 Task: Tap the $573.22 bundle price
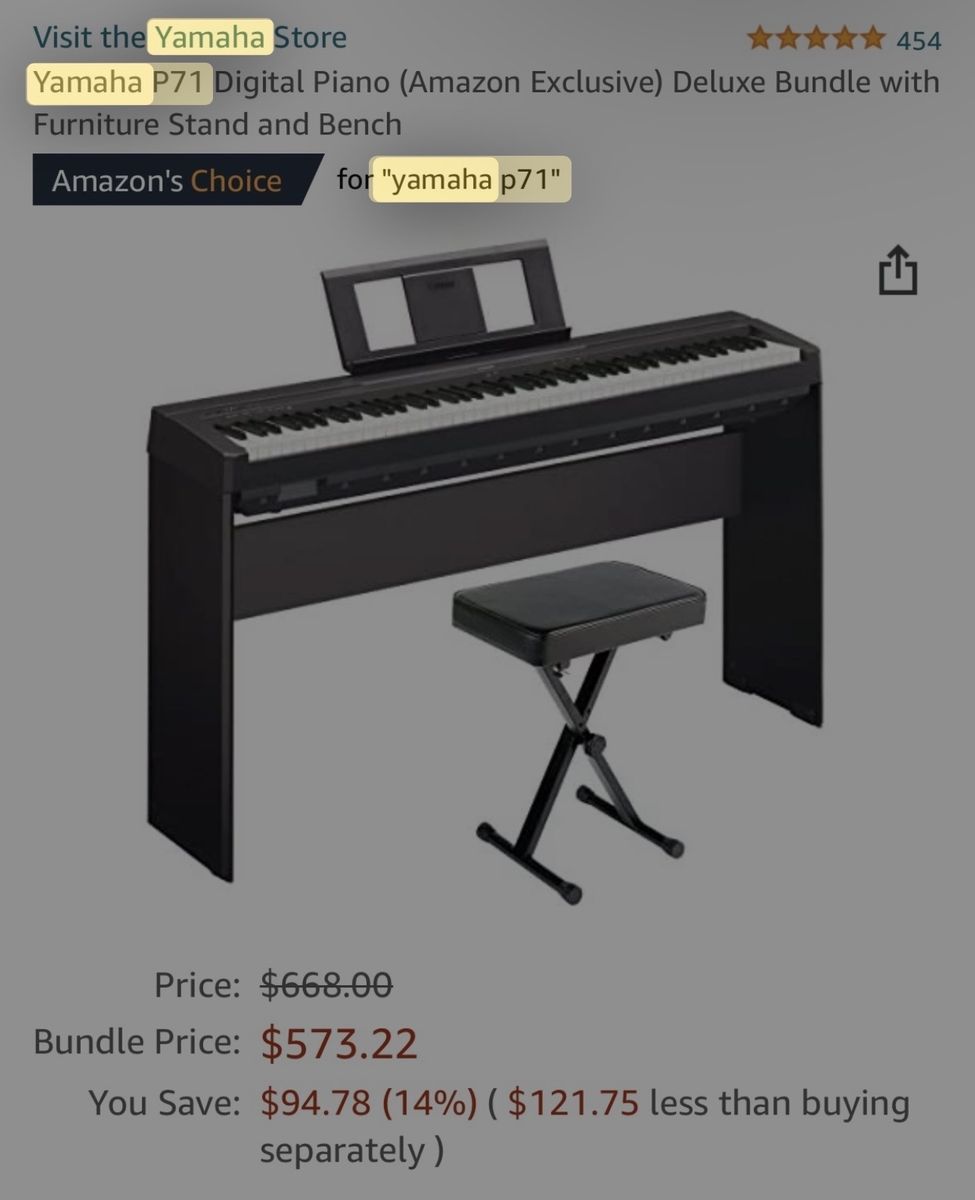(x=339, y=1043)
